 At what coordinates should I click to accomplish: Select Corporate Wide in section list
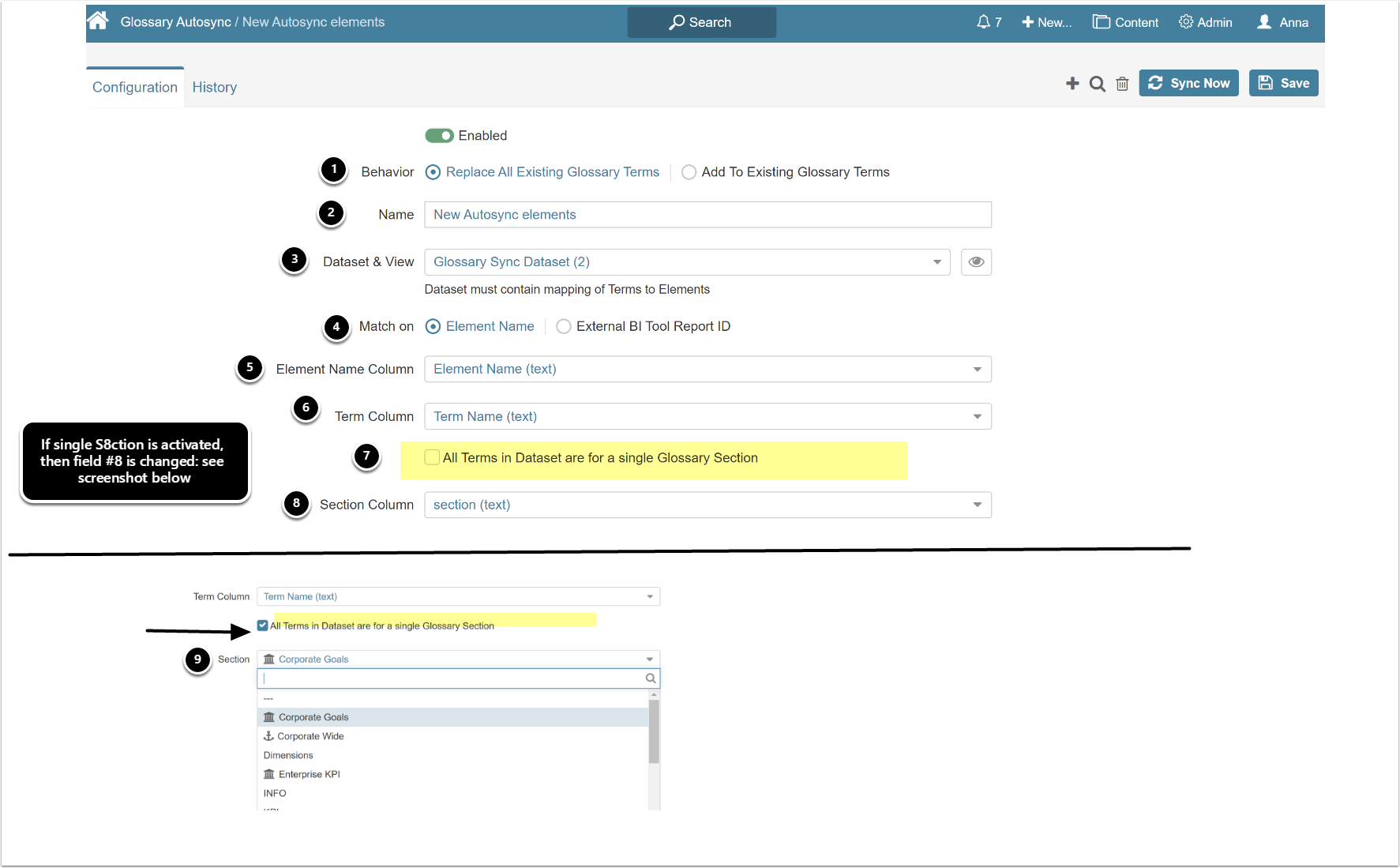[x=310, y=736]
